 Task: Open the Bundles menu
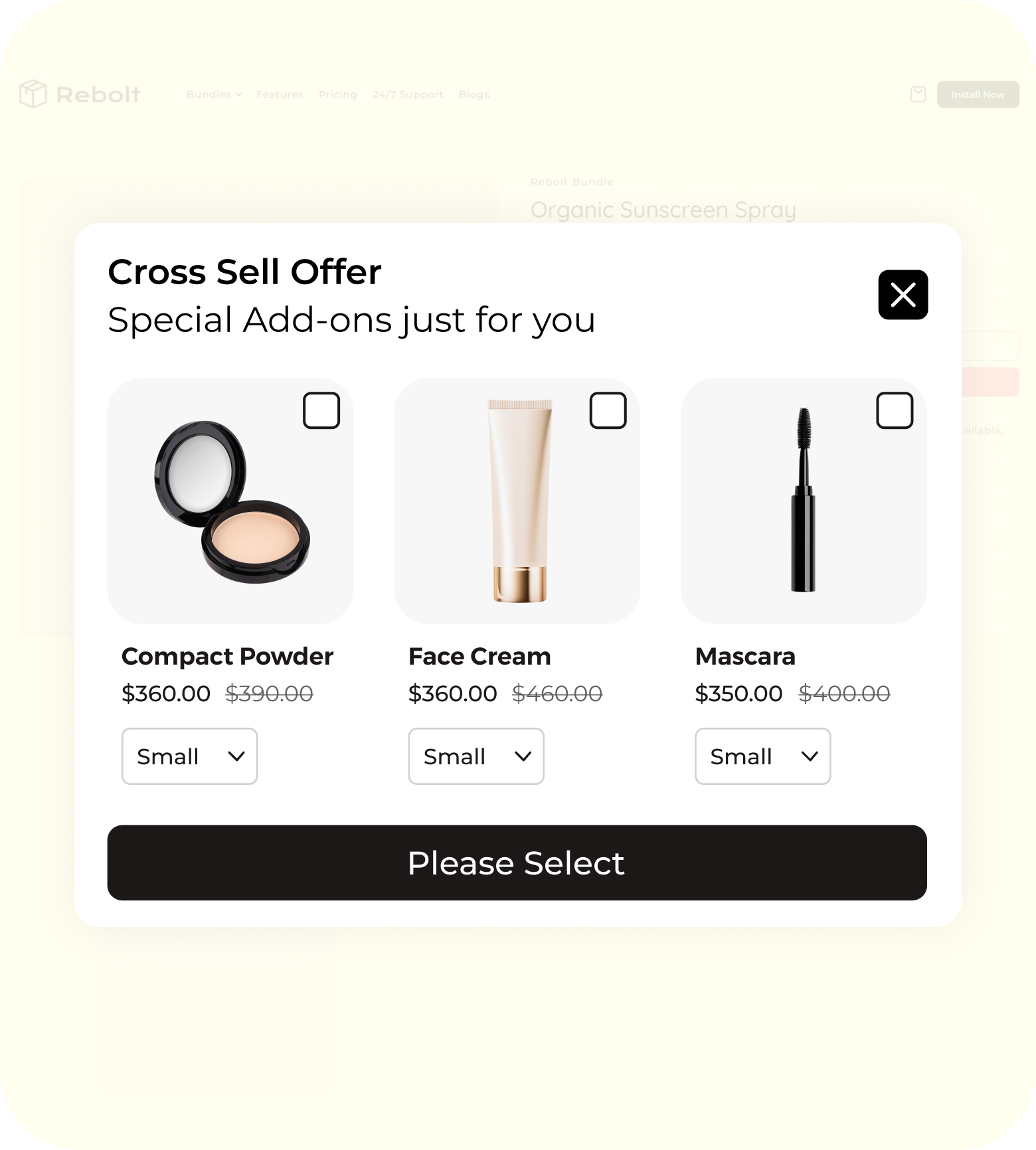click(x=213, y=94)
